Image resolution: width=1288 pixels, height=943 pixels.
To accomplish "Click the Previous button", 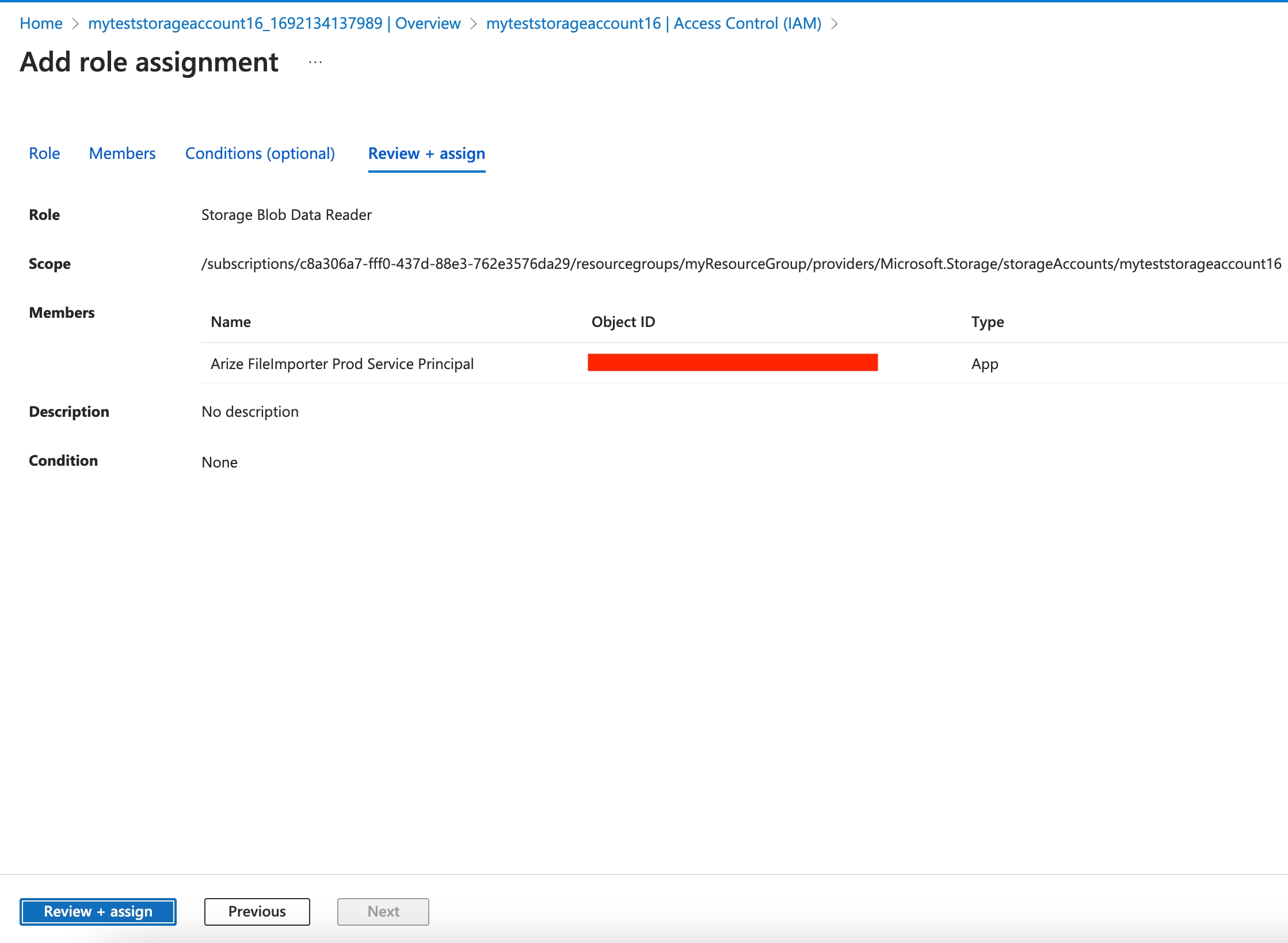I will (x=257, y=911).
